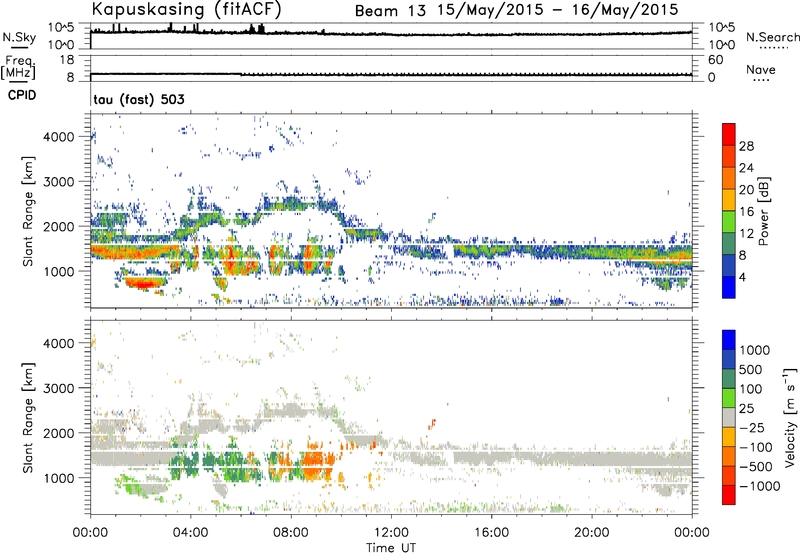Click the '4' tick on power color bar
This screenshot has height=554, width=800.
[742, 277]
